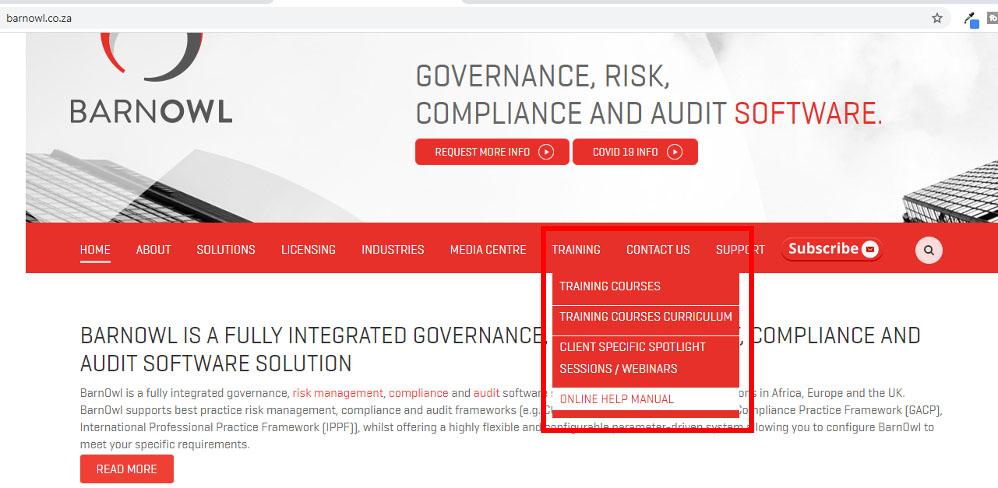Screen dimensions: 998x488
Task: Click the Subscribe button
Action: pyautogui.click(x=833, y=249)
